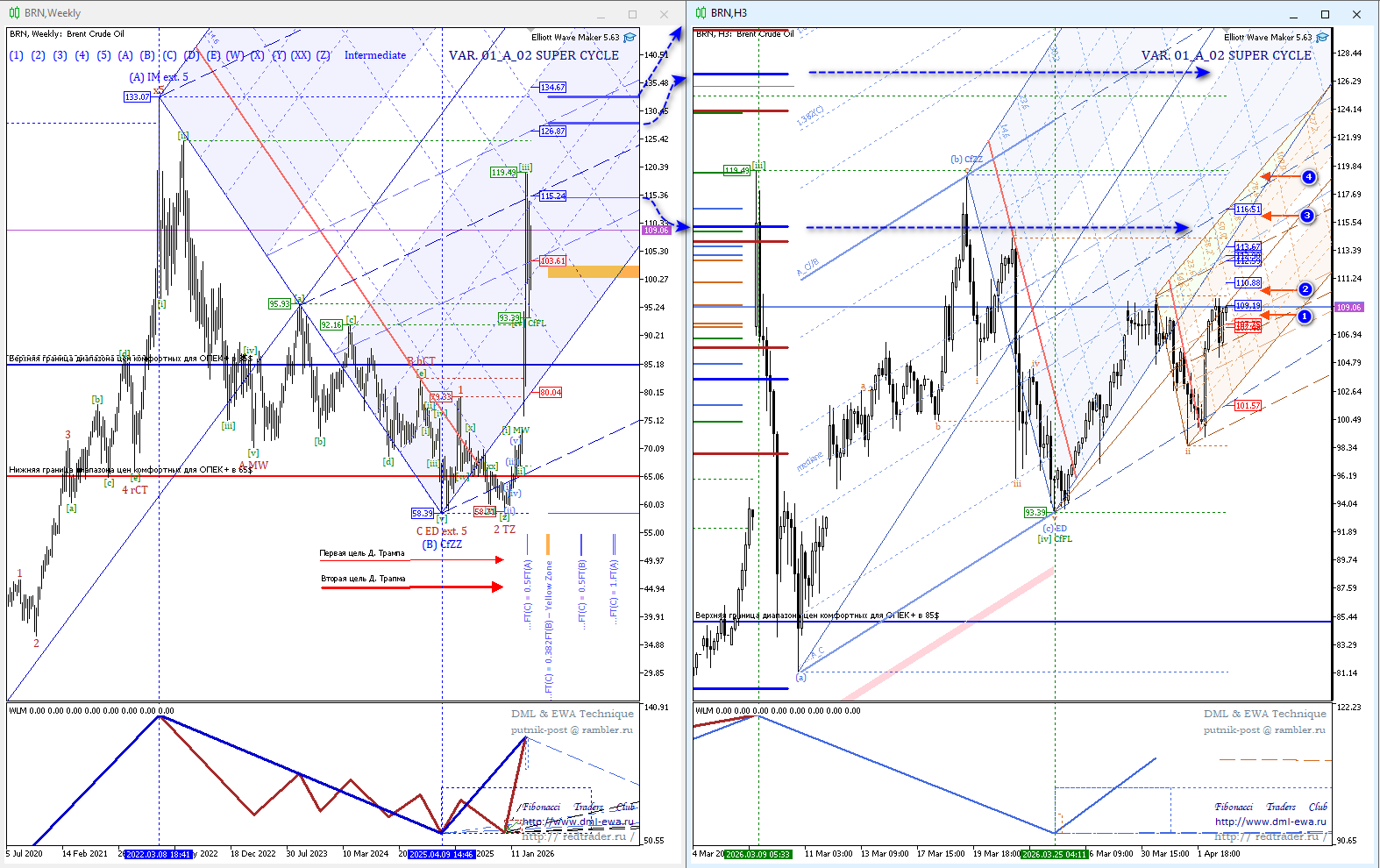Image resolution: width=1380 pixels, height=868 pixels.
Task: Click the BRN,H3 window candlestick icon
Action: click(x=701, y=13)
